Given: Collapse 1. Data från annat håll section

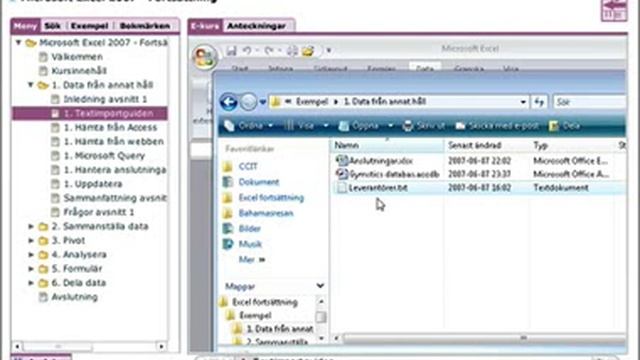Looking at the screenshot, I should pyautogui.click(x=31, y=85).
